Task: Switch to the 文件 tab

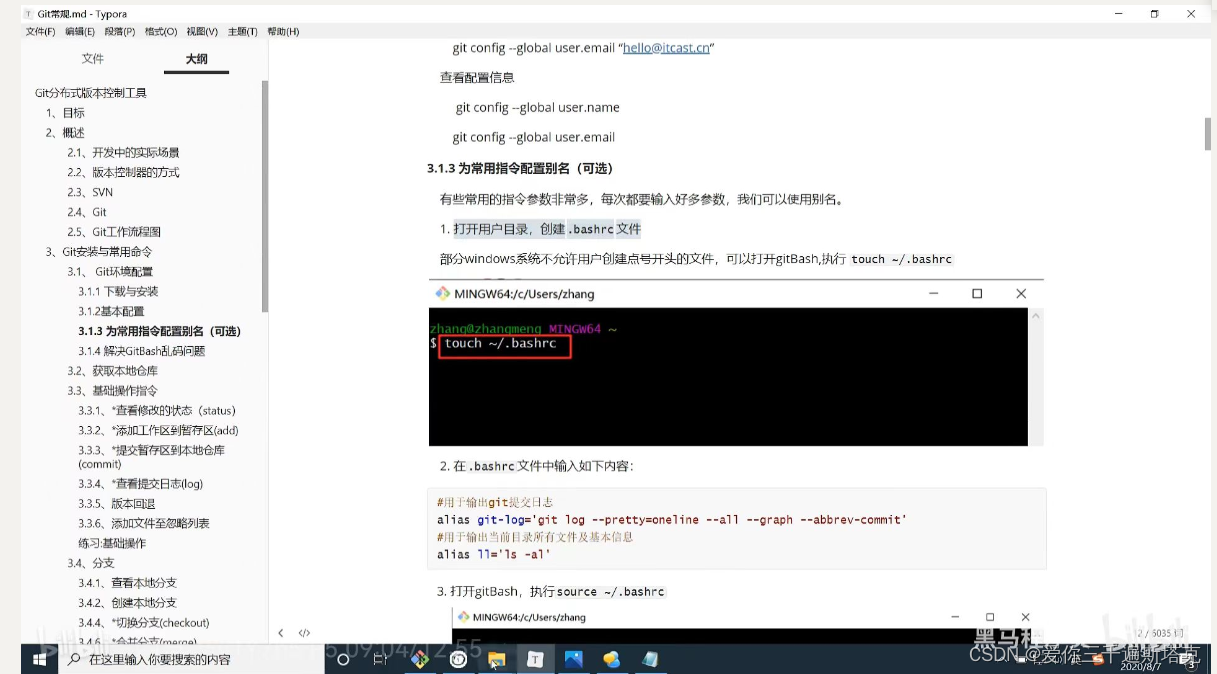Action: point(93,59)
